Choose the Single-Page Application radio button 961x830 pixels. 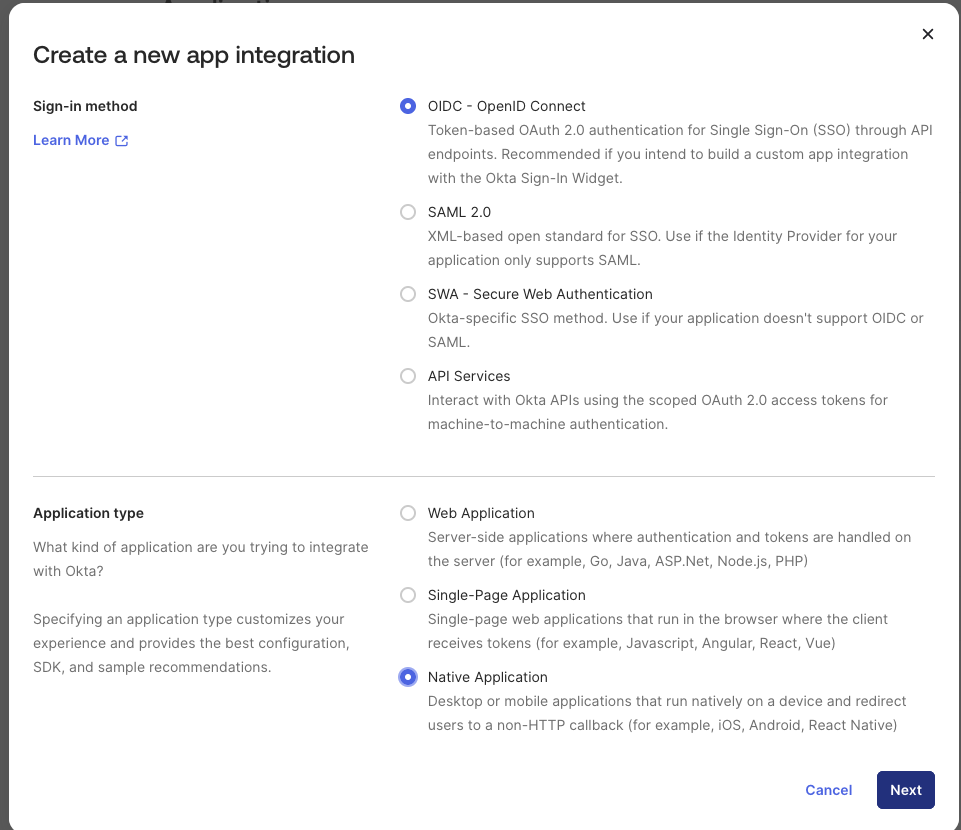(x=408, y=595)
